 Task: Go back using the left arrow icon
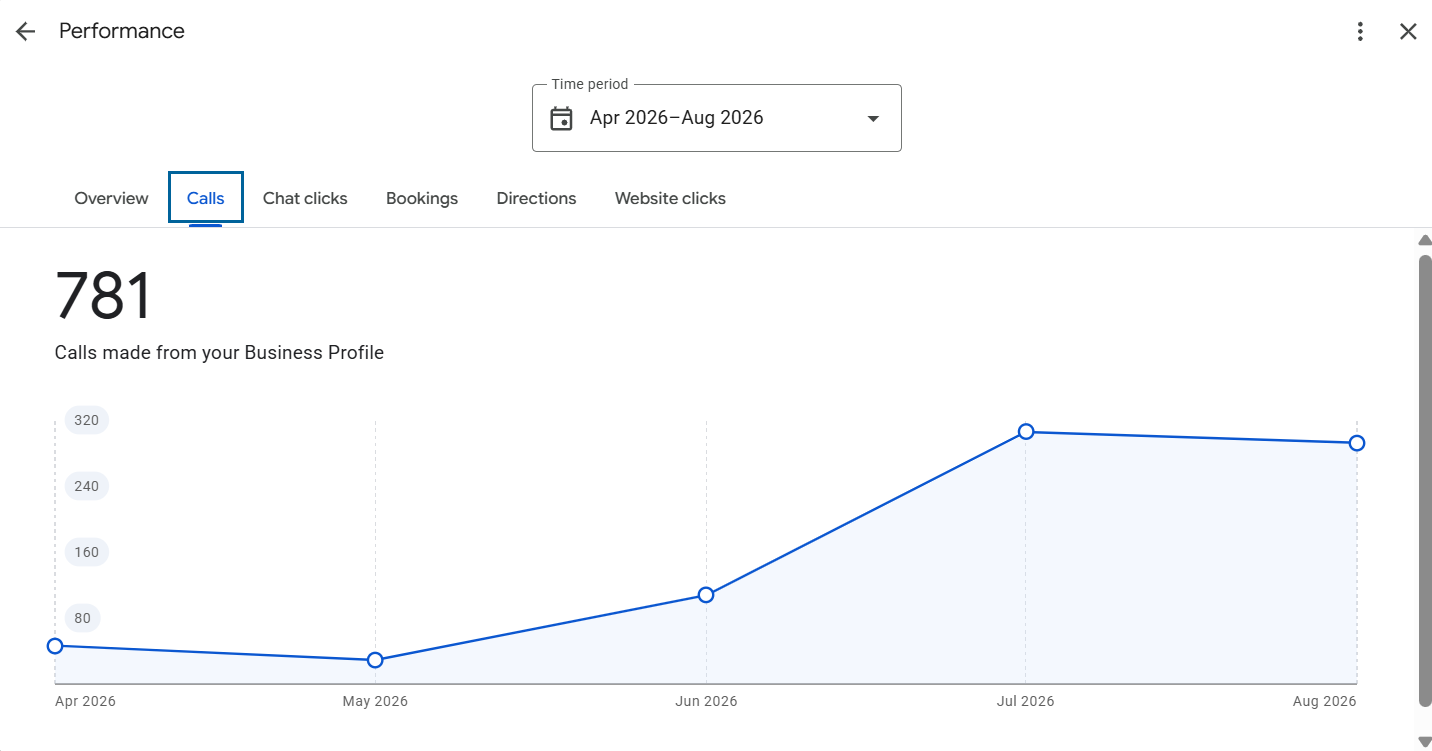[x=25, y=31]
